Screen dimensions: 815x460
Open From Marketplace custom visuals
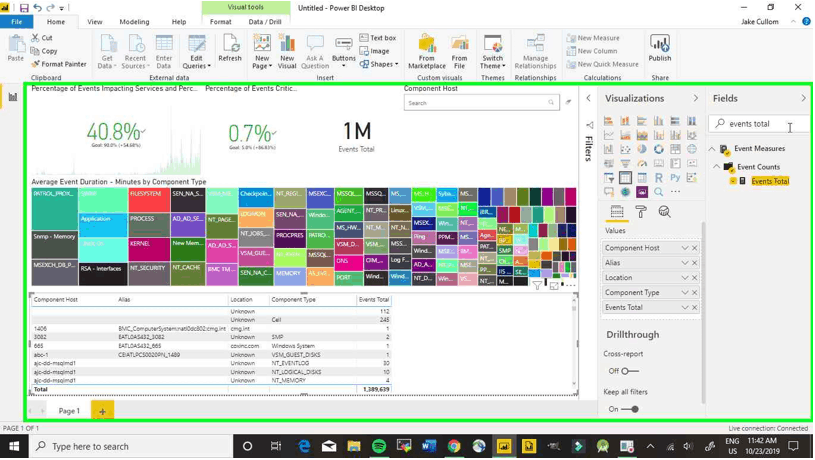click(x=427, y=51)
